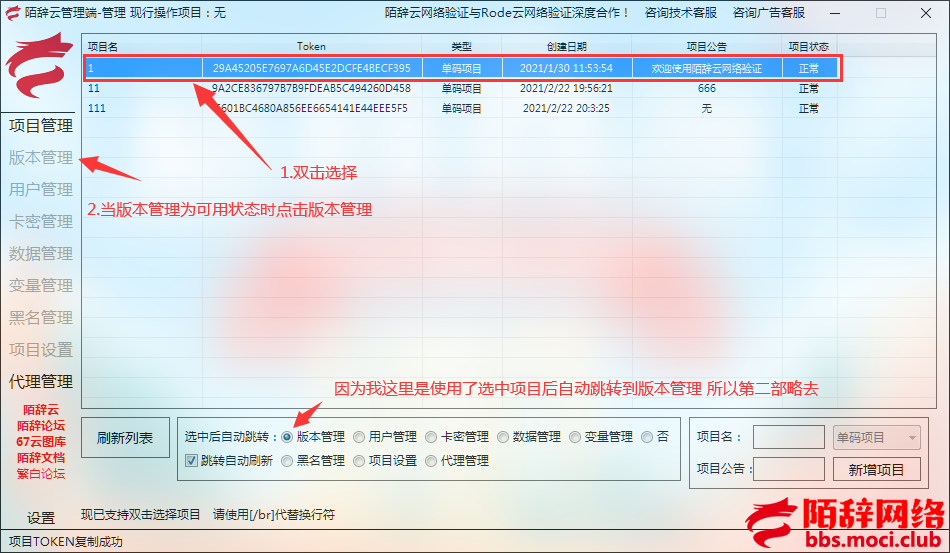Open the 繁白论坛 link

41,474
